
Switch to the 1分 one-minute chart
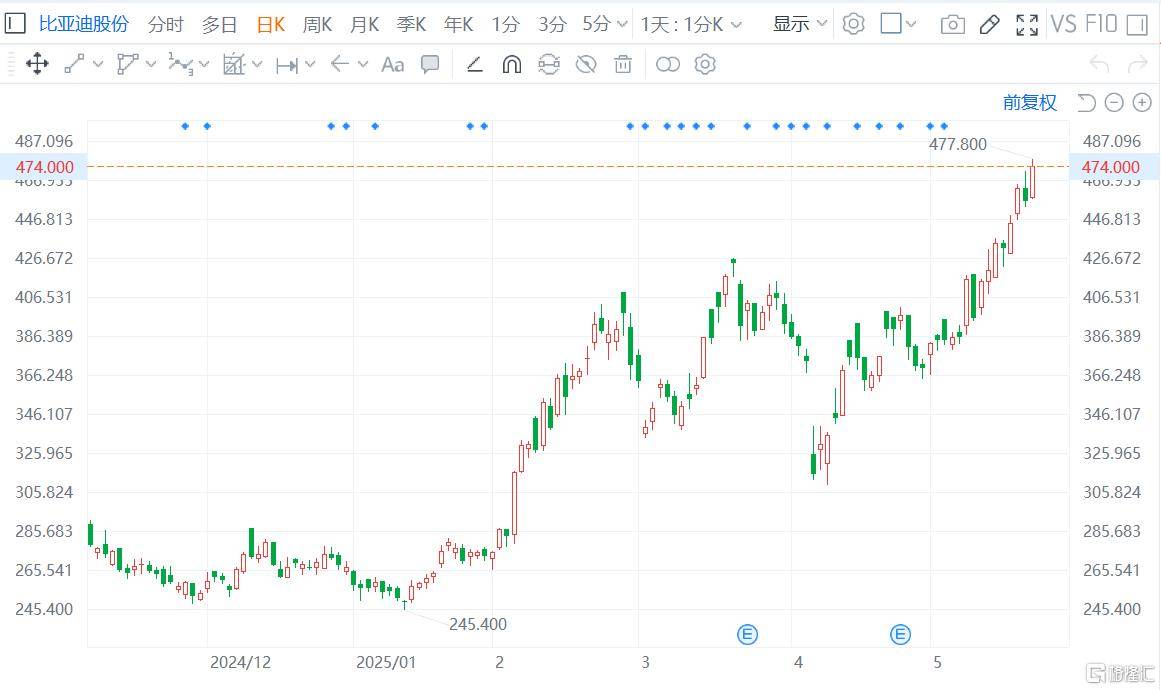(505, 25)
